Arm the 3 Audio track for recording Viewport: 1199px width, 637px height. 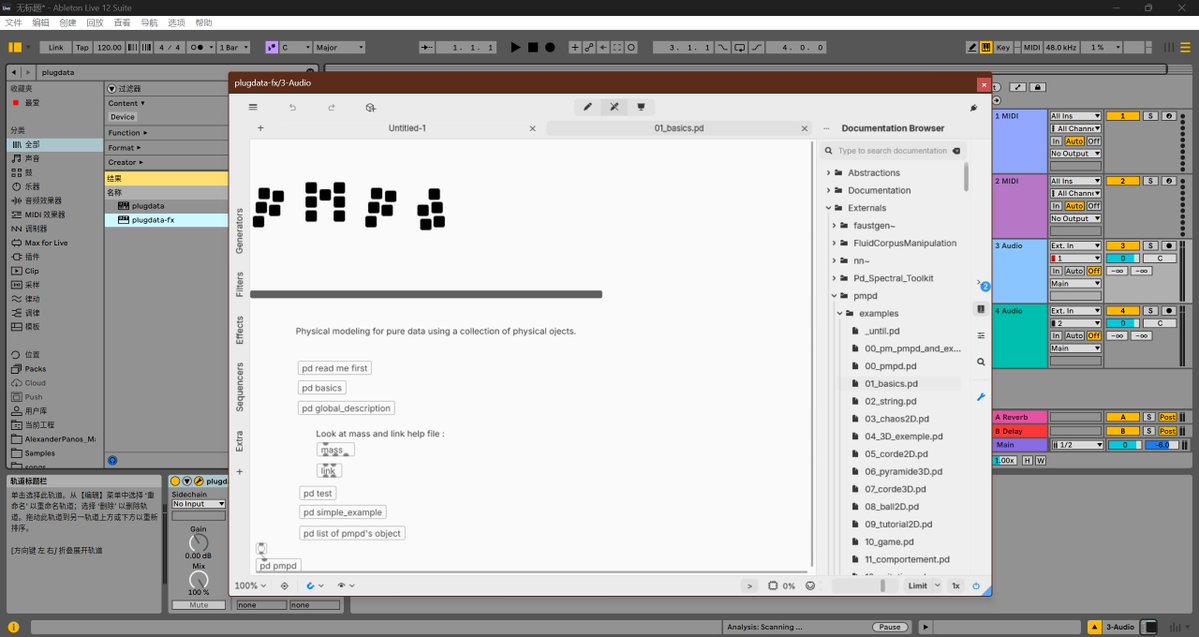point(1168,246)
